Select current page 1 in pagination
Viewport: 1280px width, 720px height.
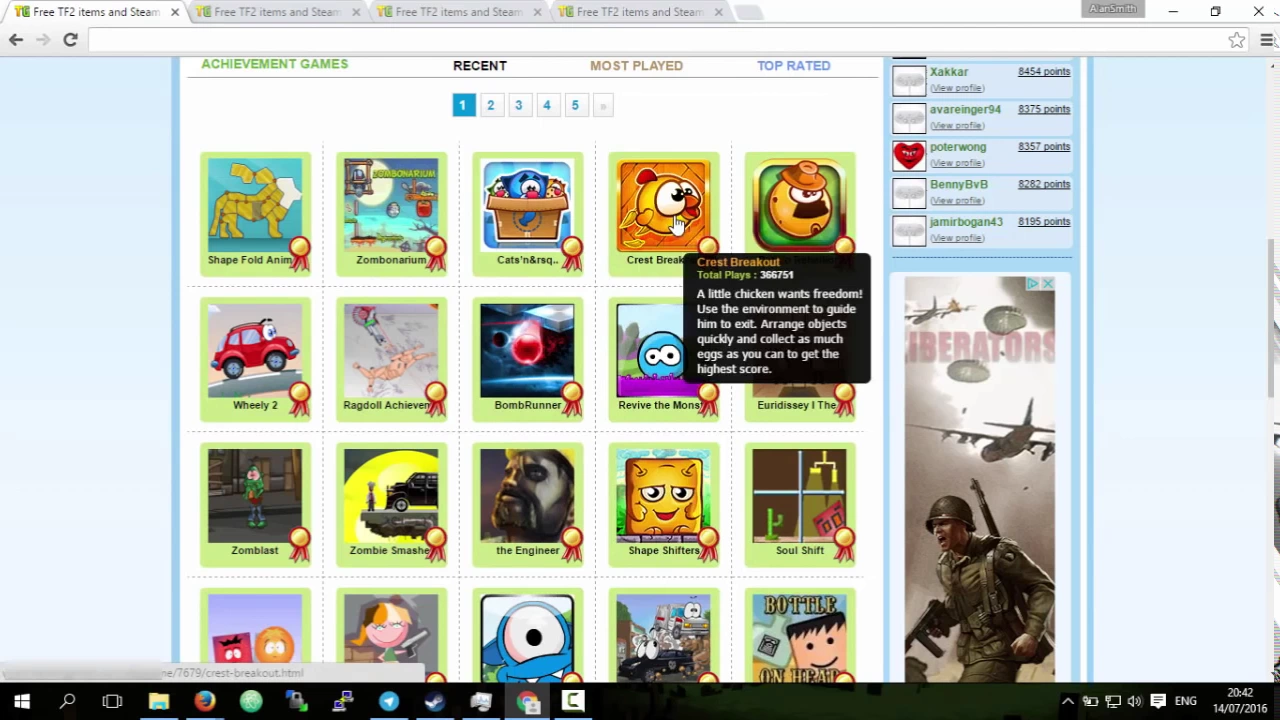pyautogui.click(x=463, y=105)
